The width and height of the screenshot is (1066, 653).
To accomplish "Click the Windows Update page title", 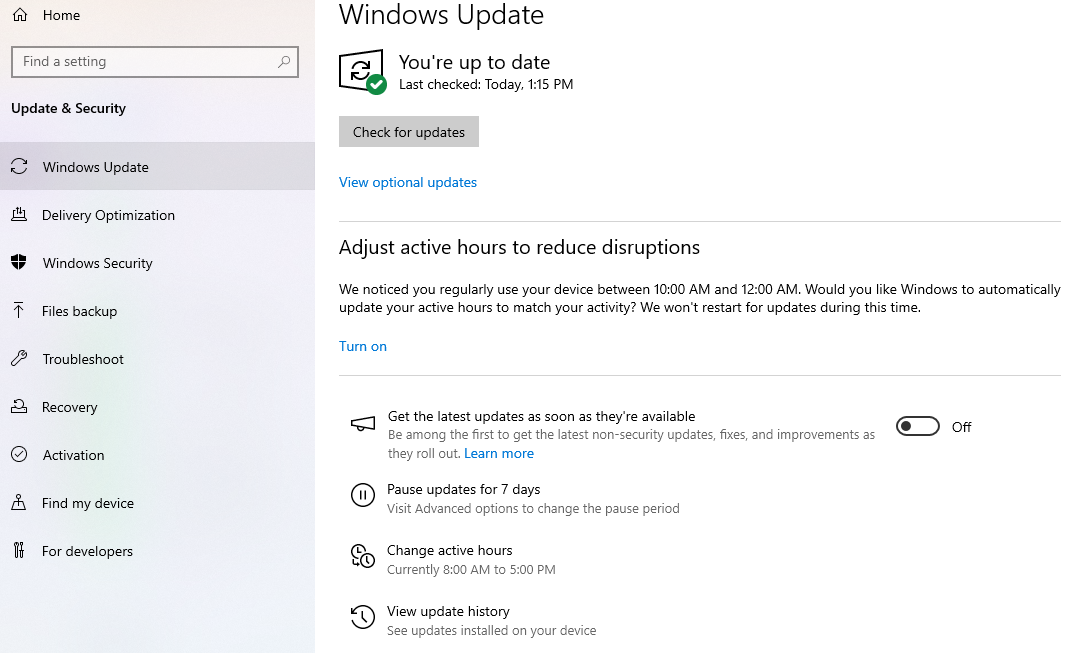I will [x=441, y=15].
